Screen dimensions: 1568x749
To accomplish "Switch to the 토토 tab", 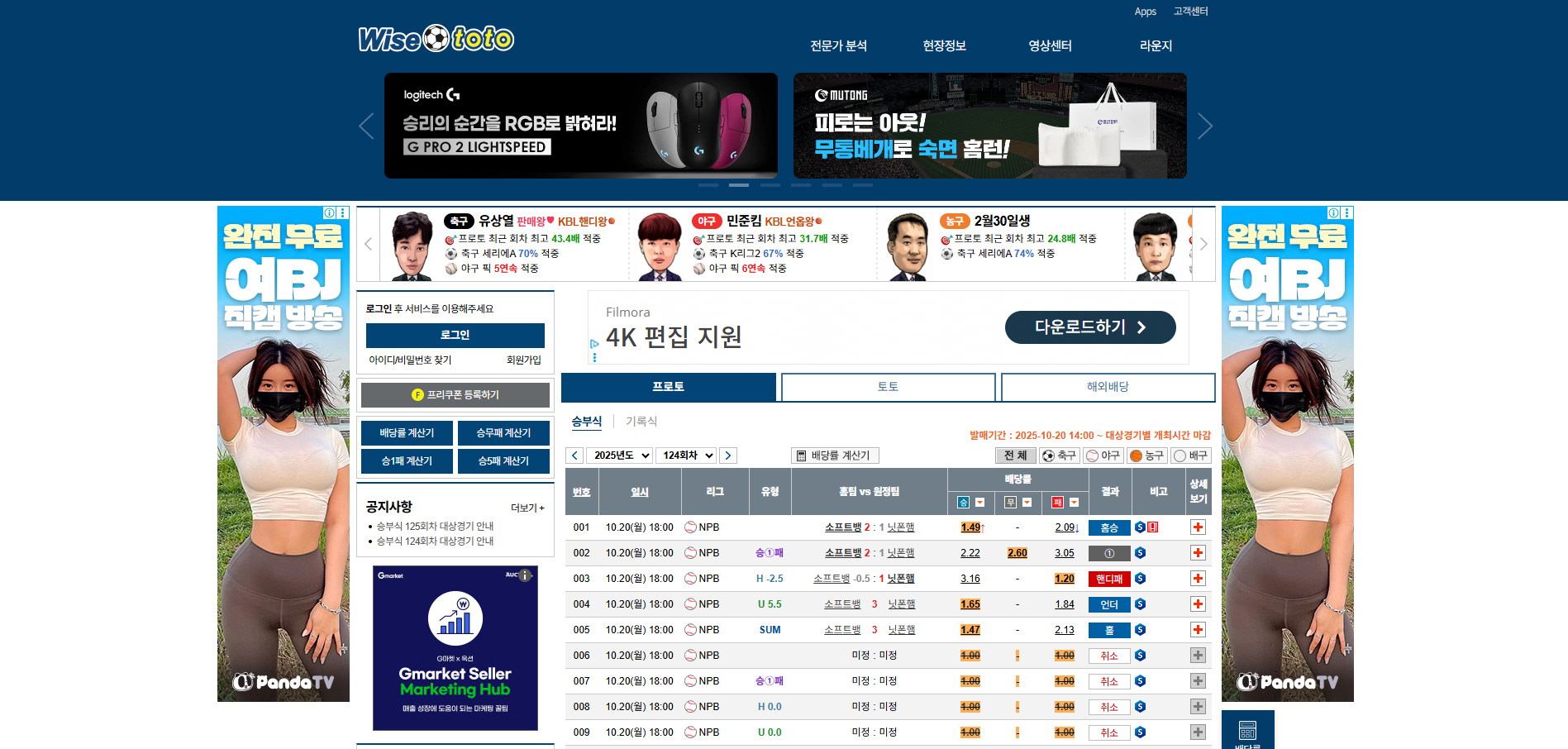I will click(x=888, y=387).
